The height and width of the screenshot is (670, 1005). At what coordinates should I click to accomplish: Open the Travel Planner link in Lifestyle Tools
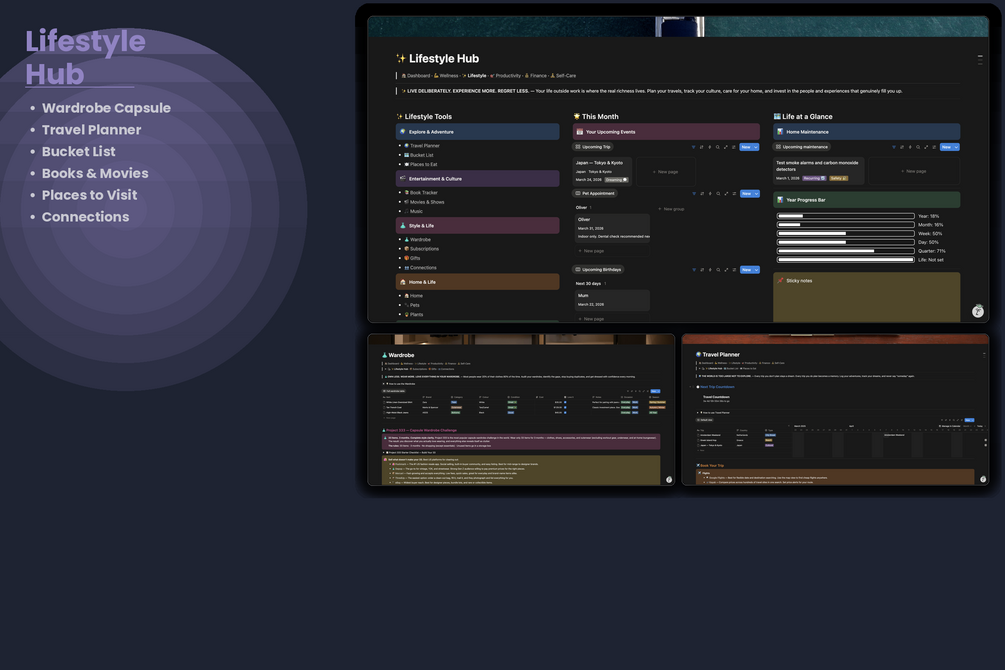(422, 146)
